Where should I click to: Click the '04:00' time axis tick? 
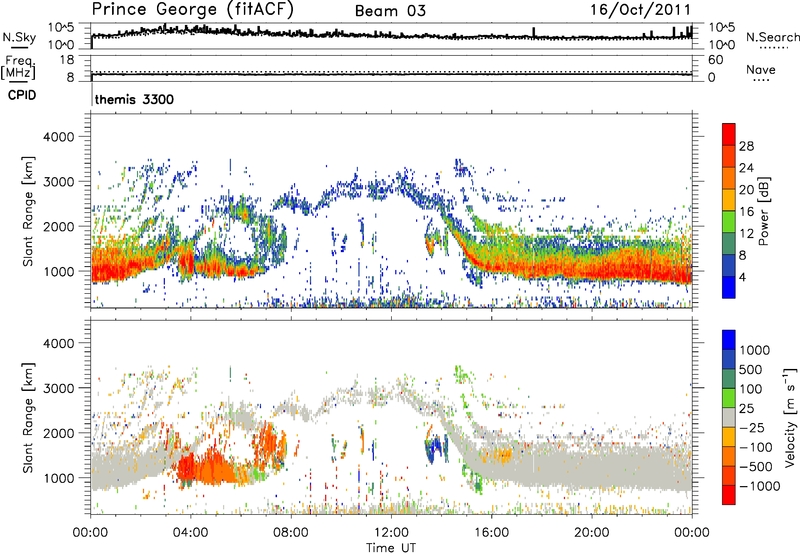point(191,533)
